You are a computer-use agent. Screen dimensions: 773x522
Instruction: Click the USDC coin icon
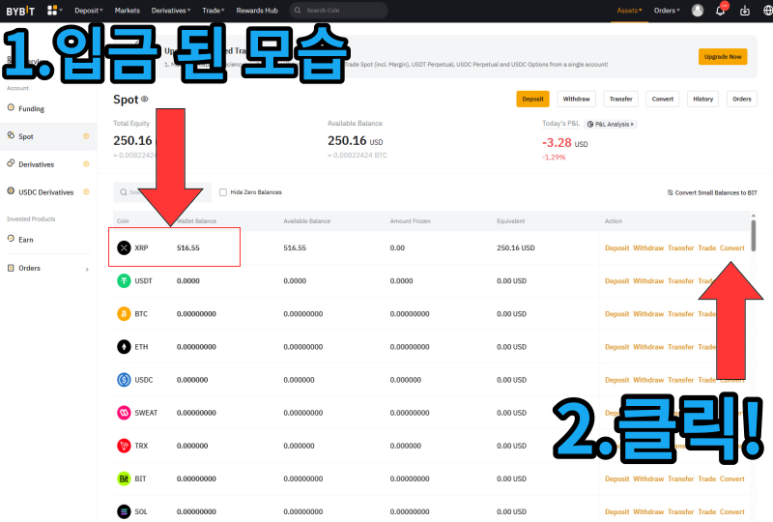click(x=124, y=380)
